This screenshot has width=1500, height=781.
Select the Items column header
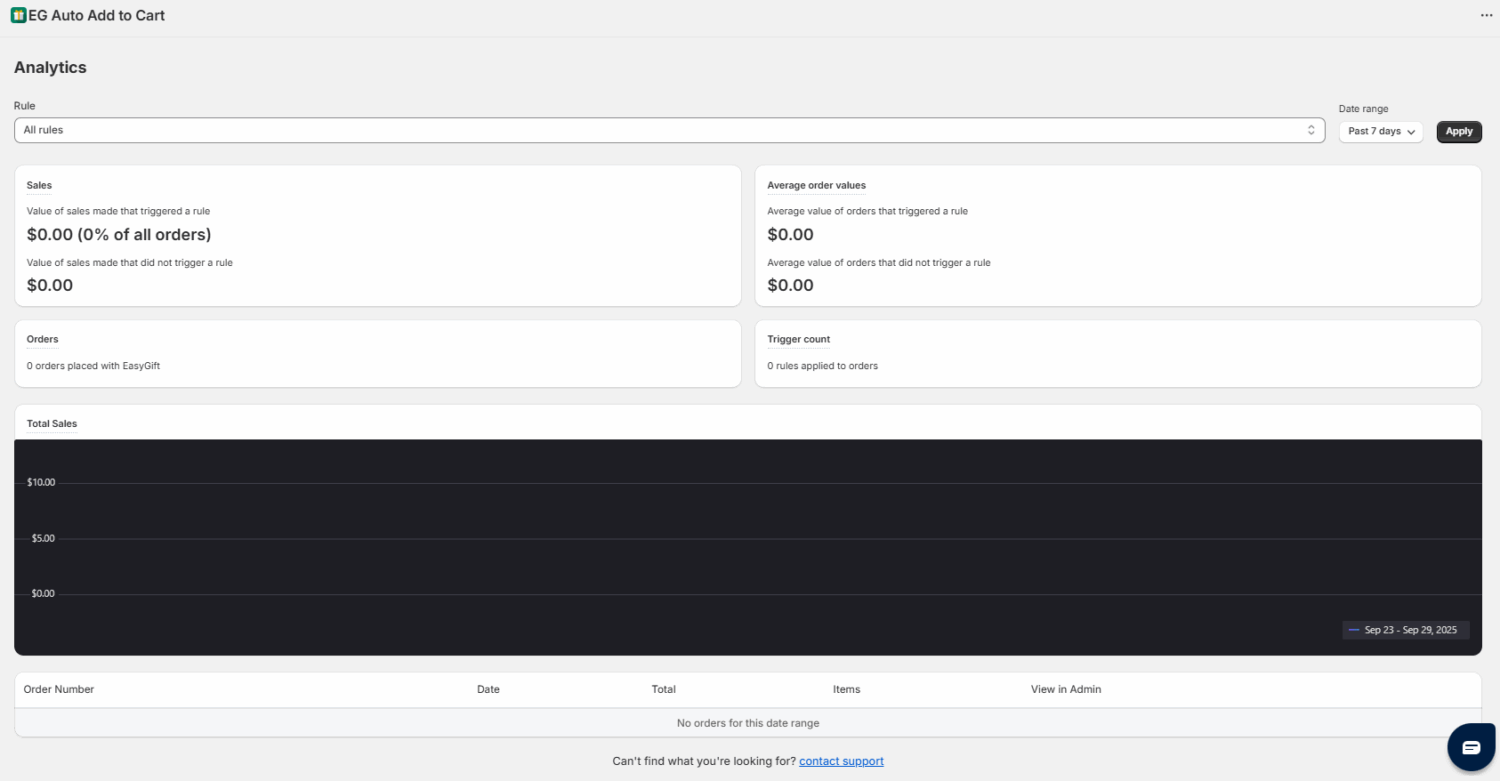pos(846,689)
